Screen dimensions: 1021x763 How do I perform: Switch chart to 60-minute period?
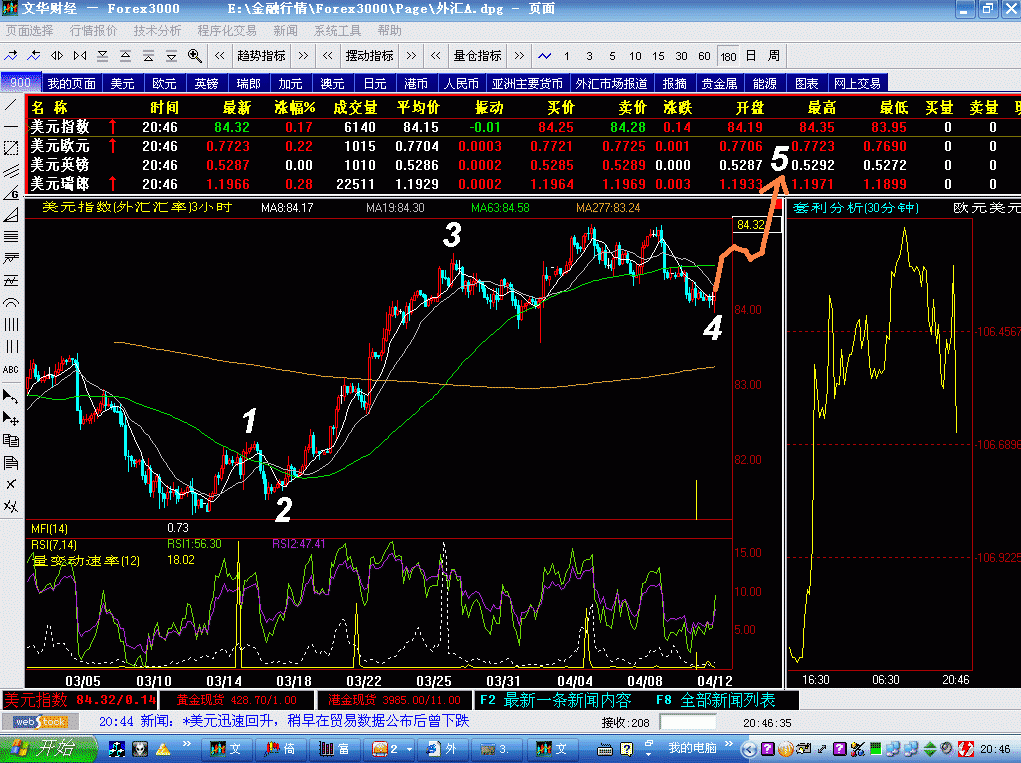[x=704, y=55]
